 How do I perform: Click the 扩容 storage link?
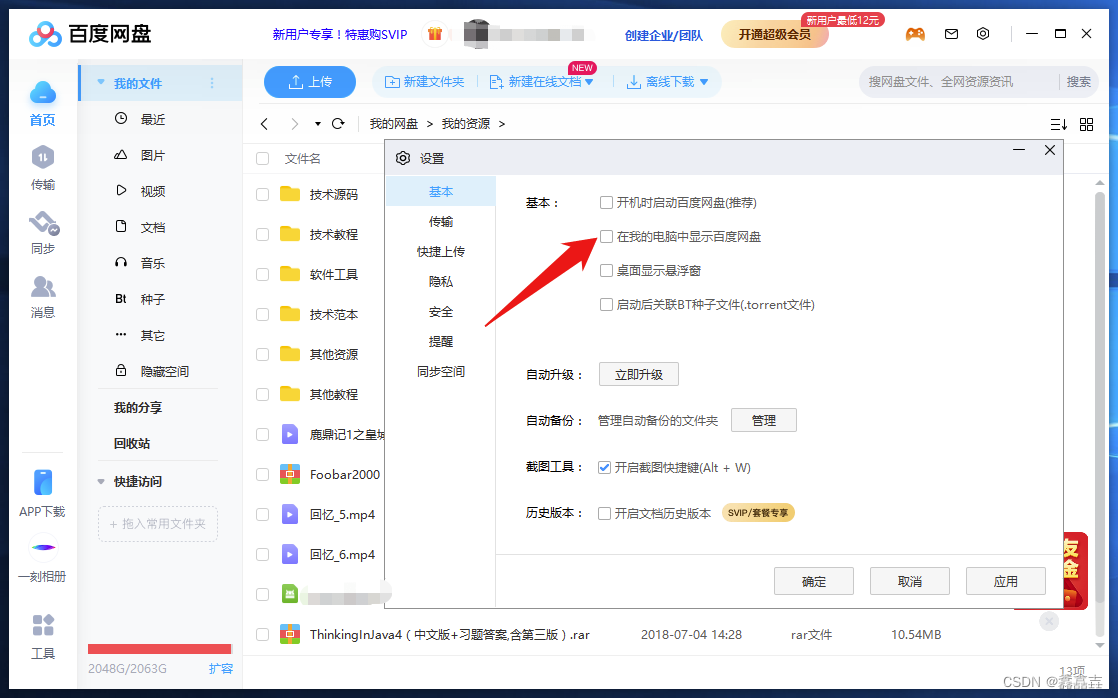coord(221,669)
